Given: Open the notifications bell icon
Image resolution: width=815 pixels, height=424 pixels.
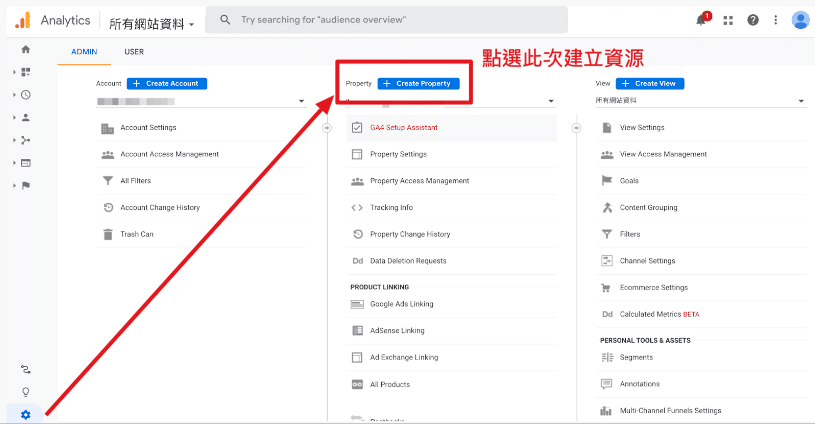Looking at the screenshot, I should pyautogui.click(x=703, y=20).
